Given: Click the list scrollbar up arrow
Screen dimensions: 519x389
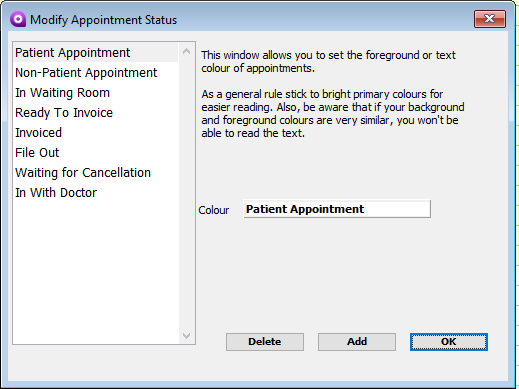Looking at the screenshot, I should pos(187,51).
